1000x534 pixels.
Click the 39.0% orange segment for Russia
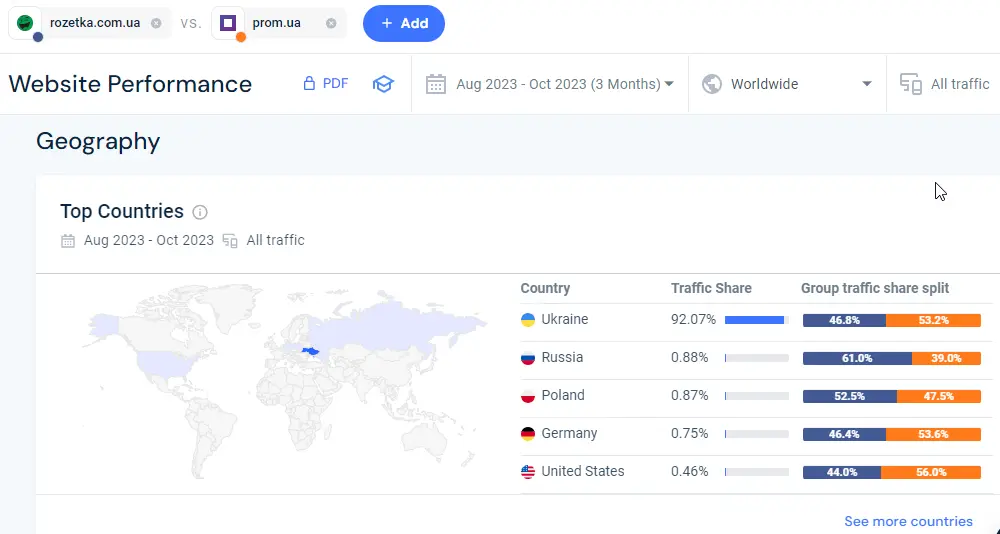coord(946,359)
